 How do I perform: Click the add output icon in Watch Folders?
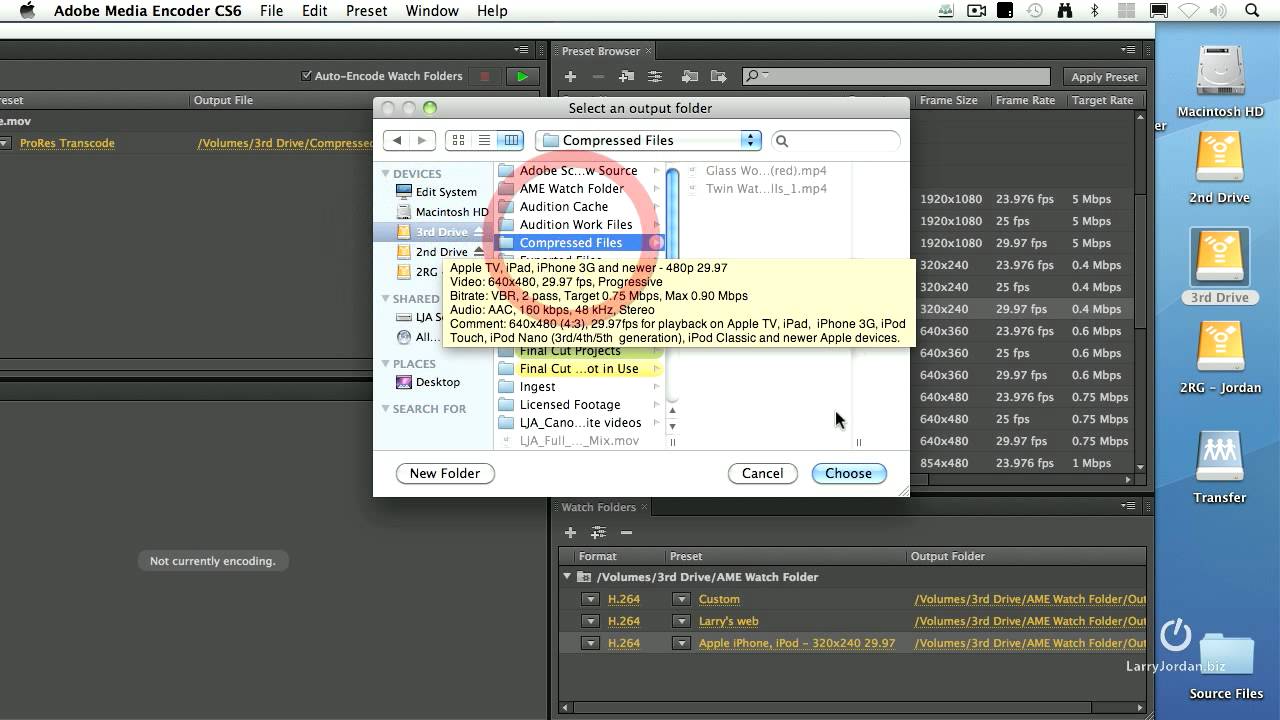pos(598,533)
